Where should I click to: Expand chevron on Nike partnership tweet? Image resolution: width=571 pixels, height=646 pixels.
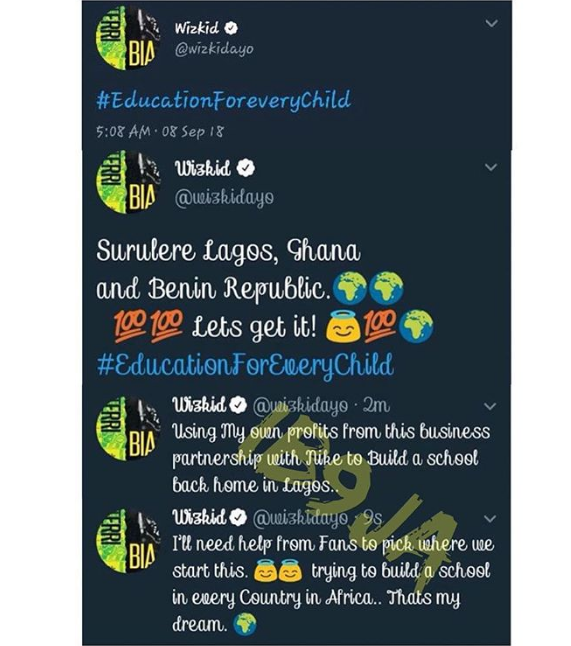pos(490,406)
